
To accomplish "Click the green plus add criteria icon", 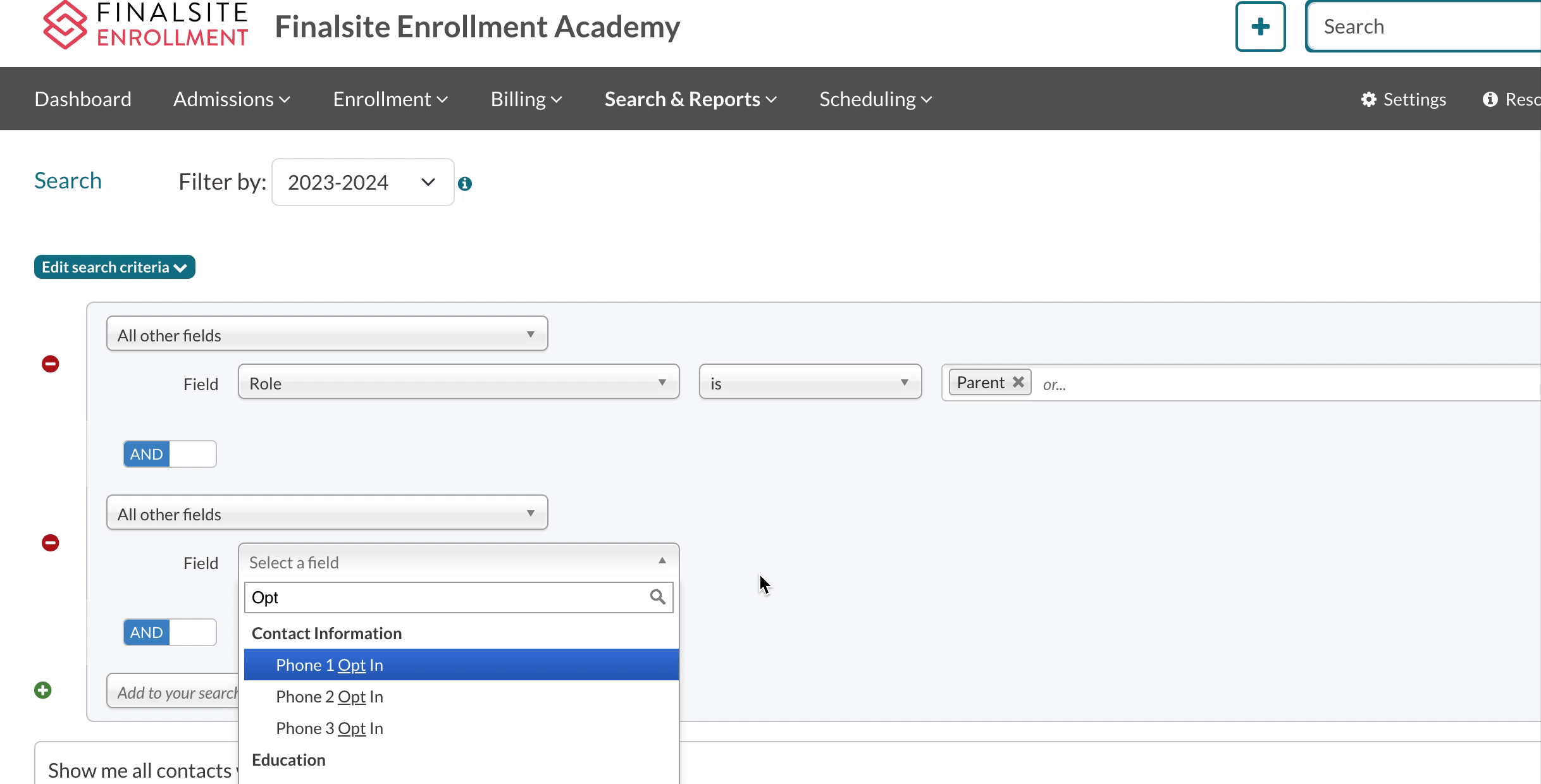I will point(43,690).
